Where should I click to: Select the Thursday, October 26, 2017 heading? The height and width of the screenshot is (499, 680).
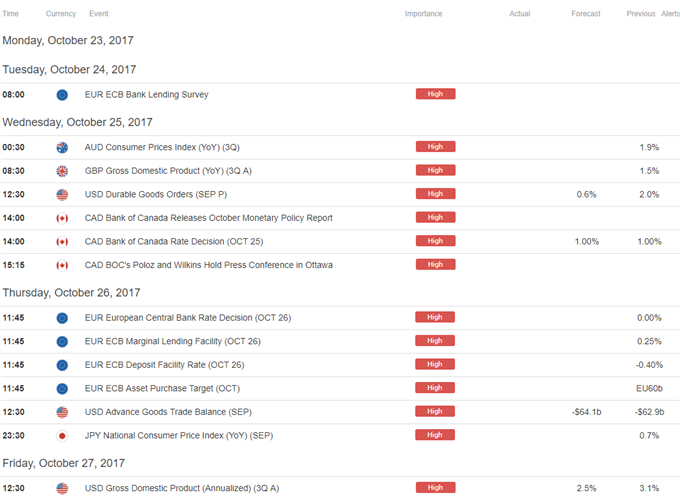[x=72, y=293]
